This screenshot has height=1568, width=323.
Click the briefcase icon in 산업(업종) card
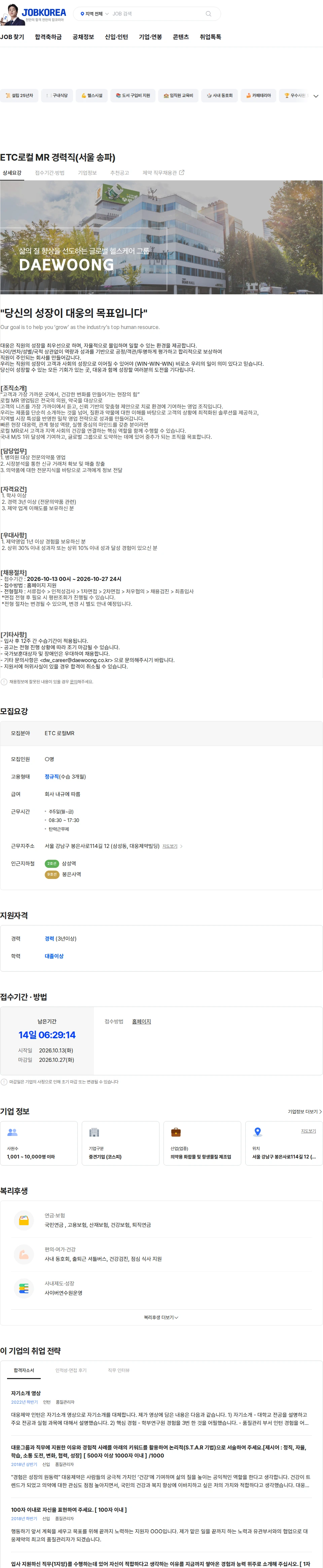coord(176,1132)
